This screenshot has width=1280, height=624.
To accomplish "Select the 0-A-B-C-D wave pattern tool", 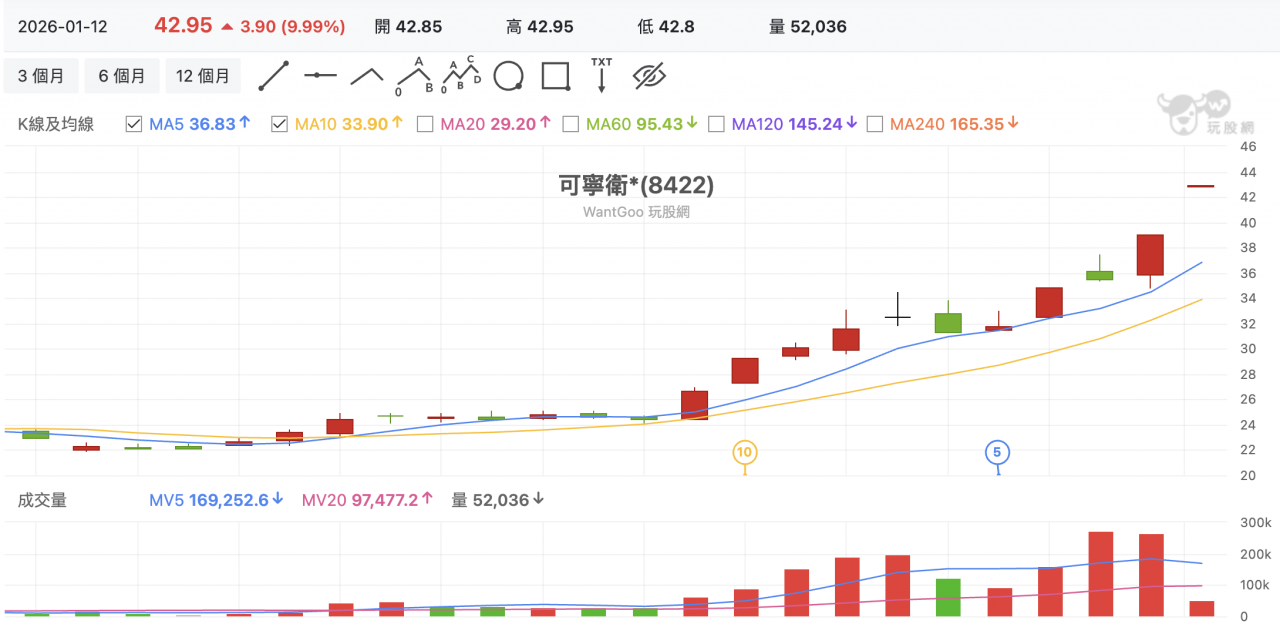I will pos(461,76).
